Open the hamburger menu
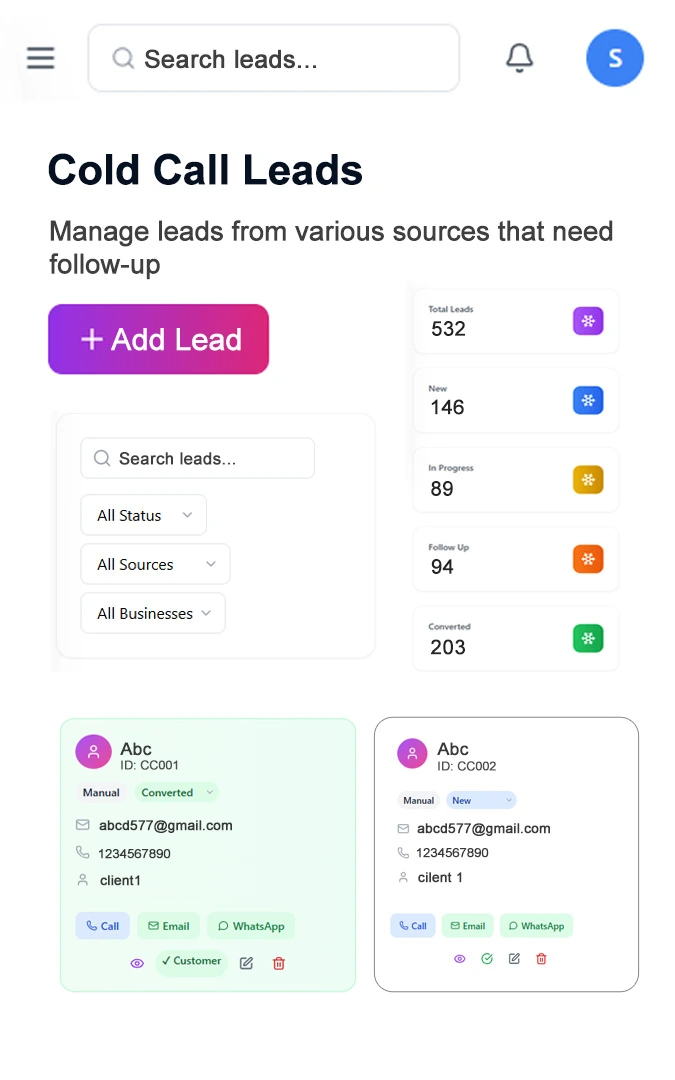 [41, 58]
